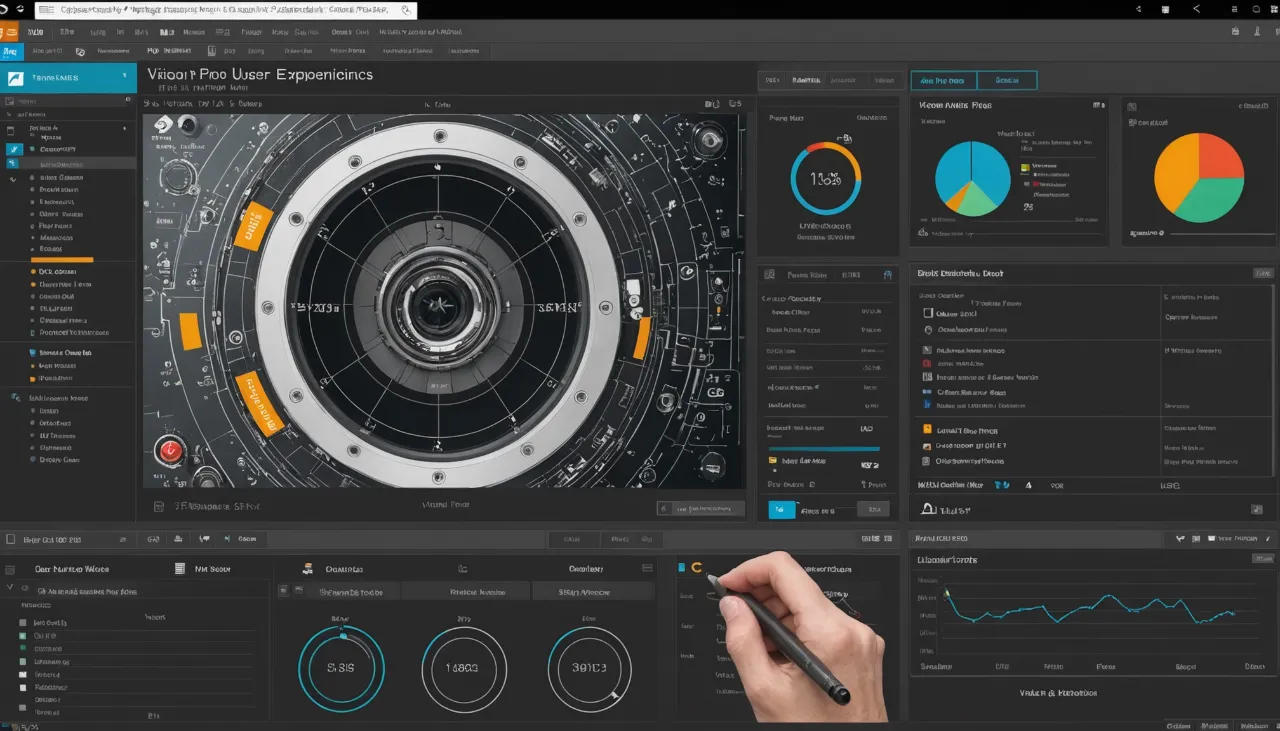Click the left blue-outlined button above the pie charts
The width and height of the screenshot is (1280, 731).
pyautogui.click(x=943, y=80)
